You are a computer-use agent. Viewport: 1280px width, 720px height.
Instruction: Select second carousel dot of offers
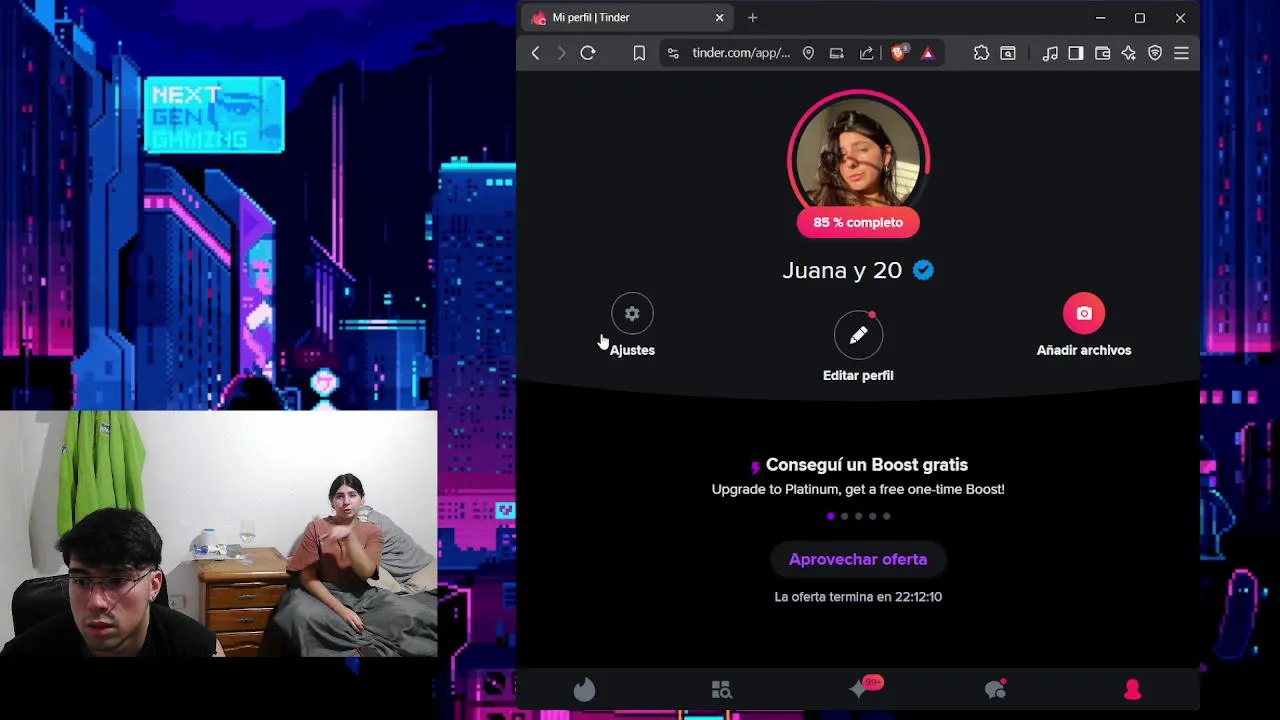click(x=844, y=516)
